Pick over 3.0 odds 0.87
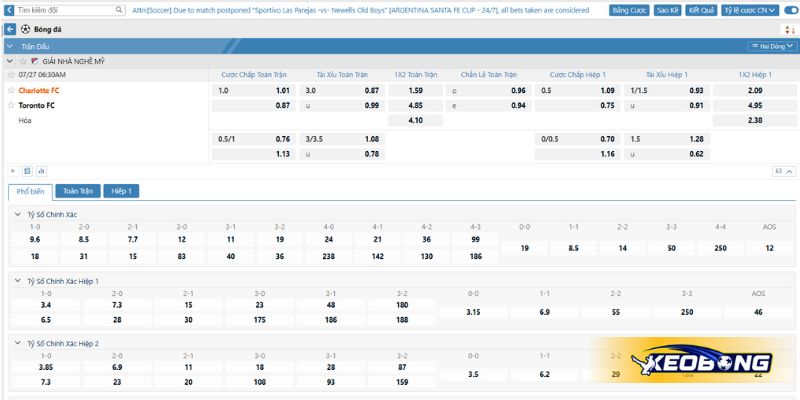800x400 pixels. (x=342, y=91)
